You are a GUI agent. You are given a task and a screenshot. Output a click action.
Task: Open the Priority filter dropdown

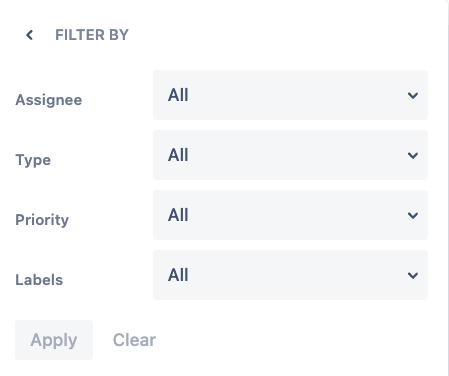290,215
